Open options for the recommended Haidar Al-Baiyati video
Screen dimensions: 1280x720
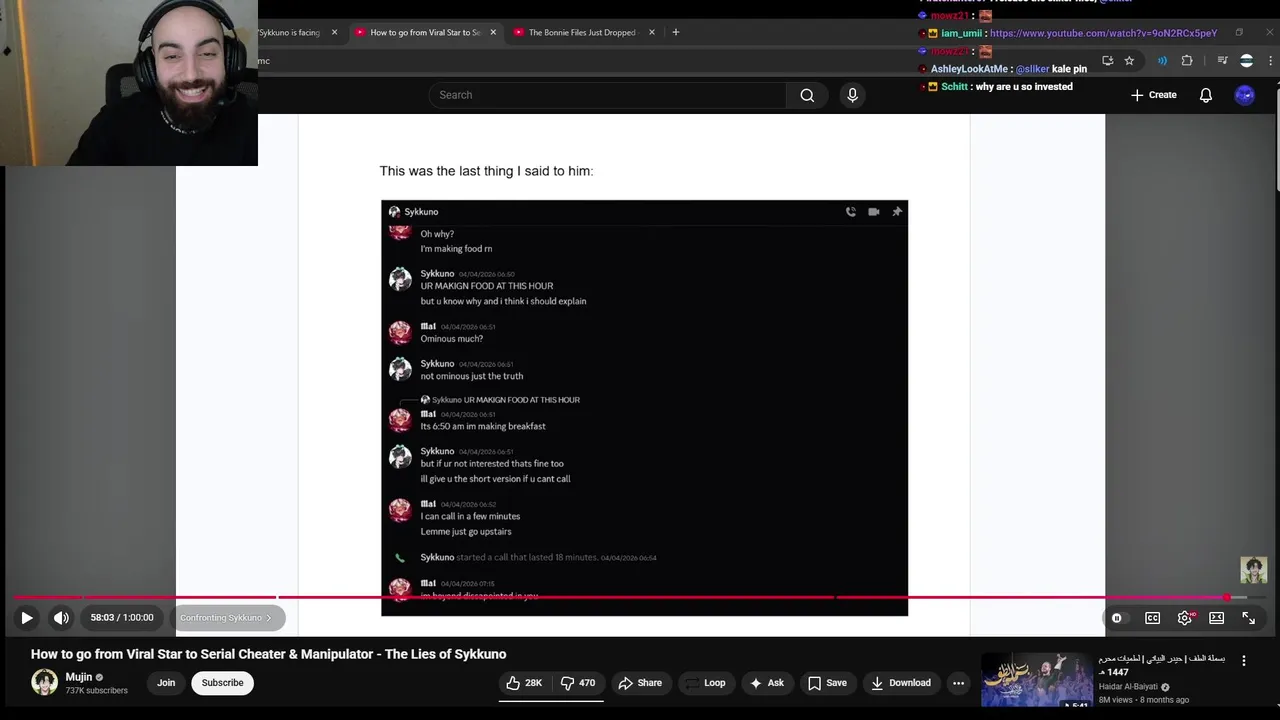pyautogui.click(x=1244, y=661)
